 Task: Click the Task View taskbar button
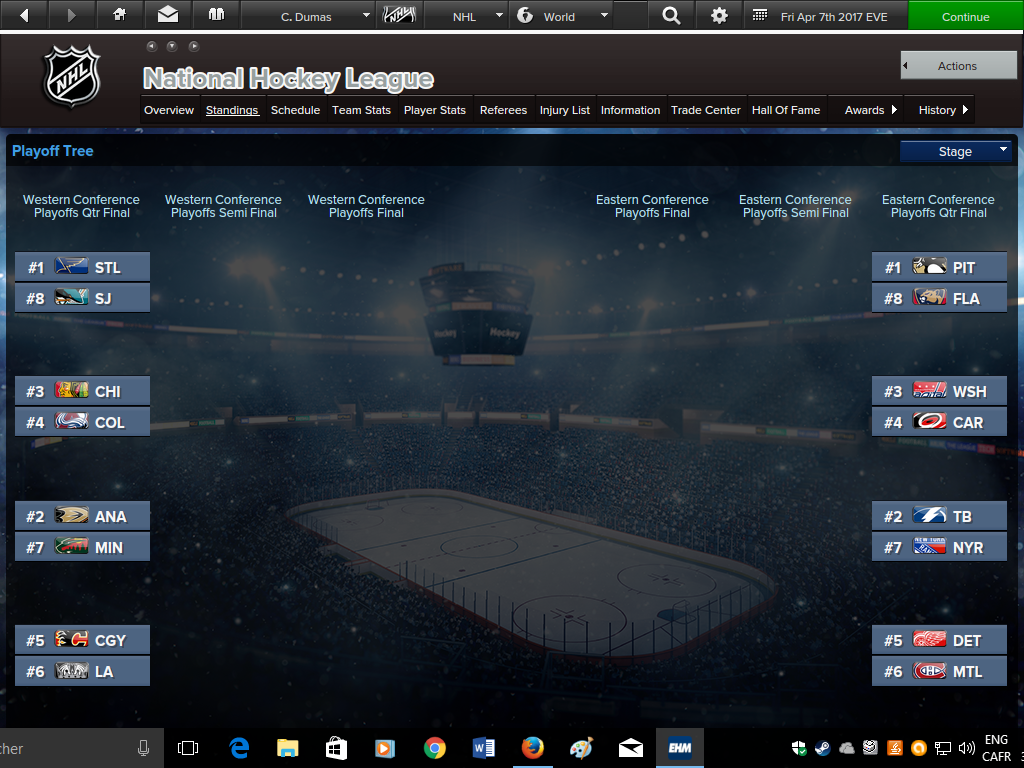(x=188, y=748)
